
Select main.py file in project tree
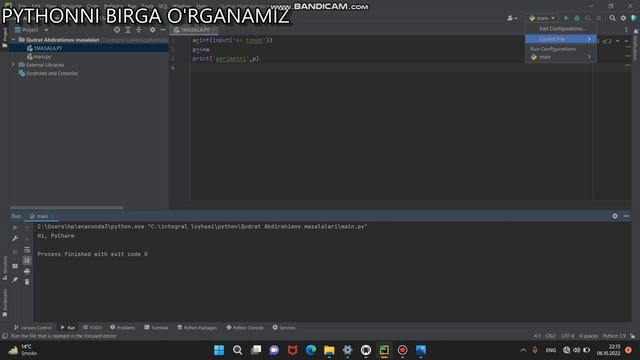click(42, 57)
